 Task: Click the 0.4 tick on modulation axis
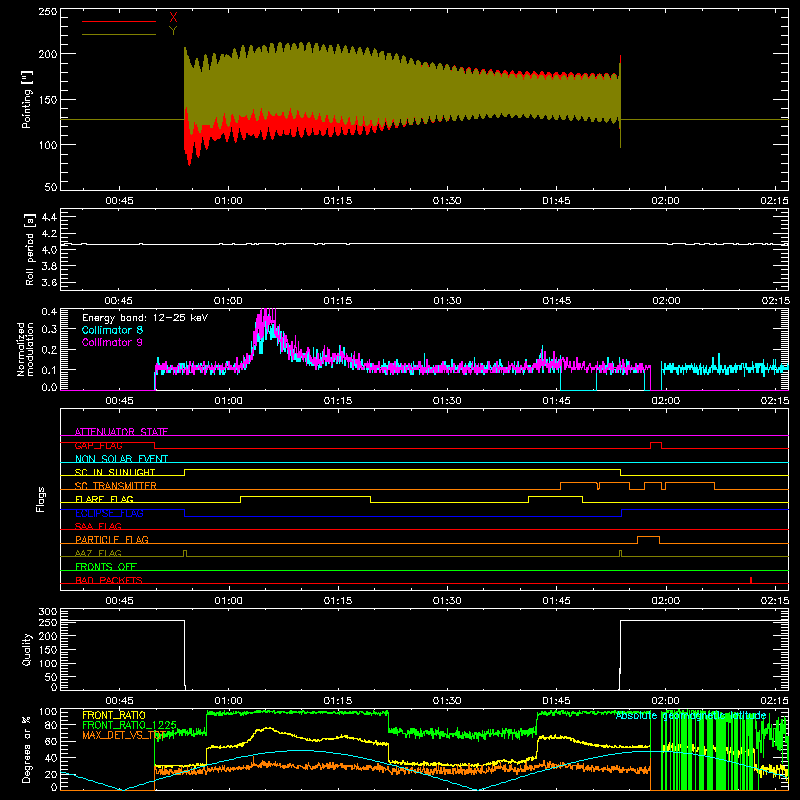click(49, 312)
